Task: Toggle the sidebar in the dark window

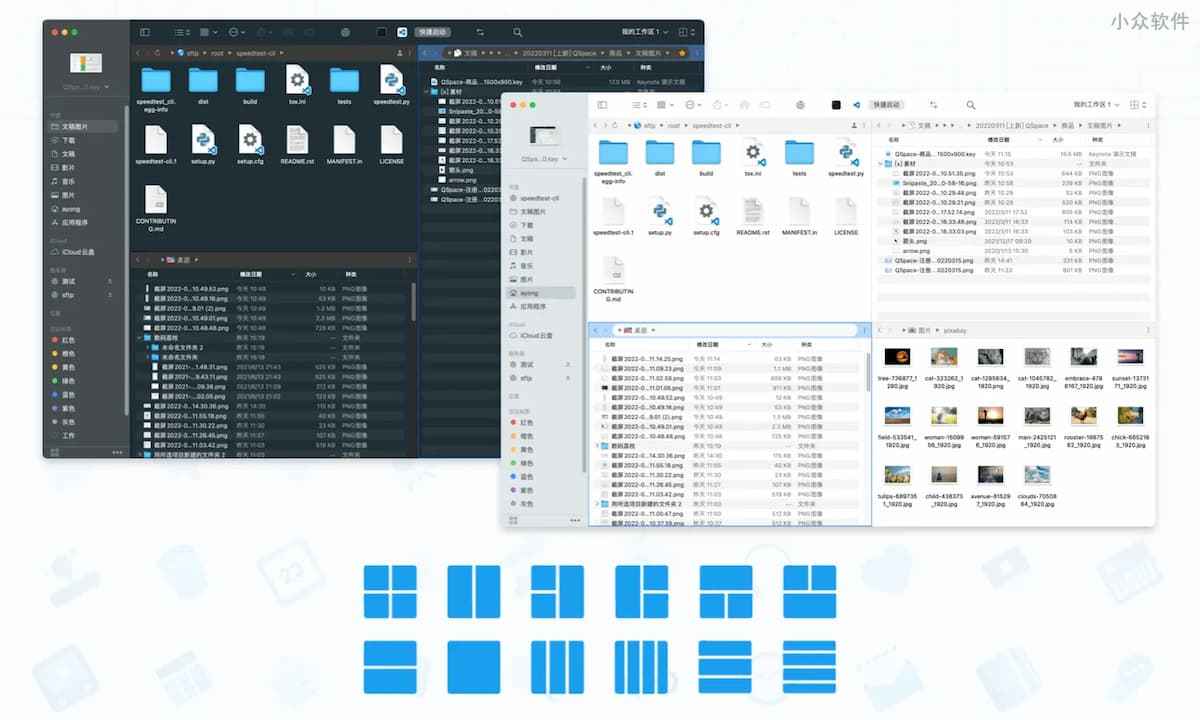Action: coord(145,33)
